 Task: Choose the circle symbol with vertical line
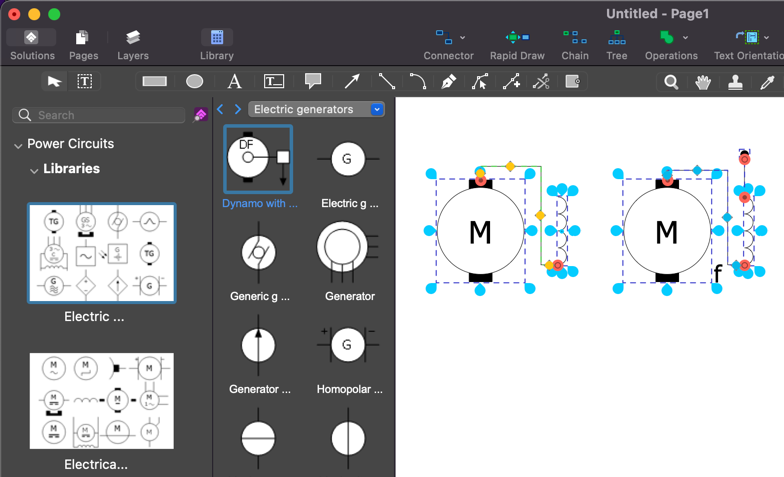[348, 438]
